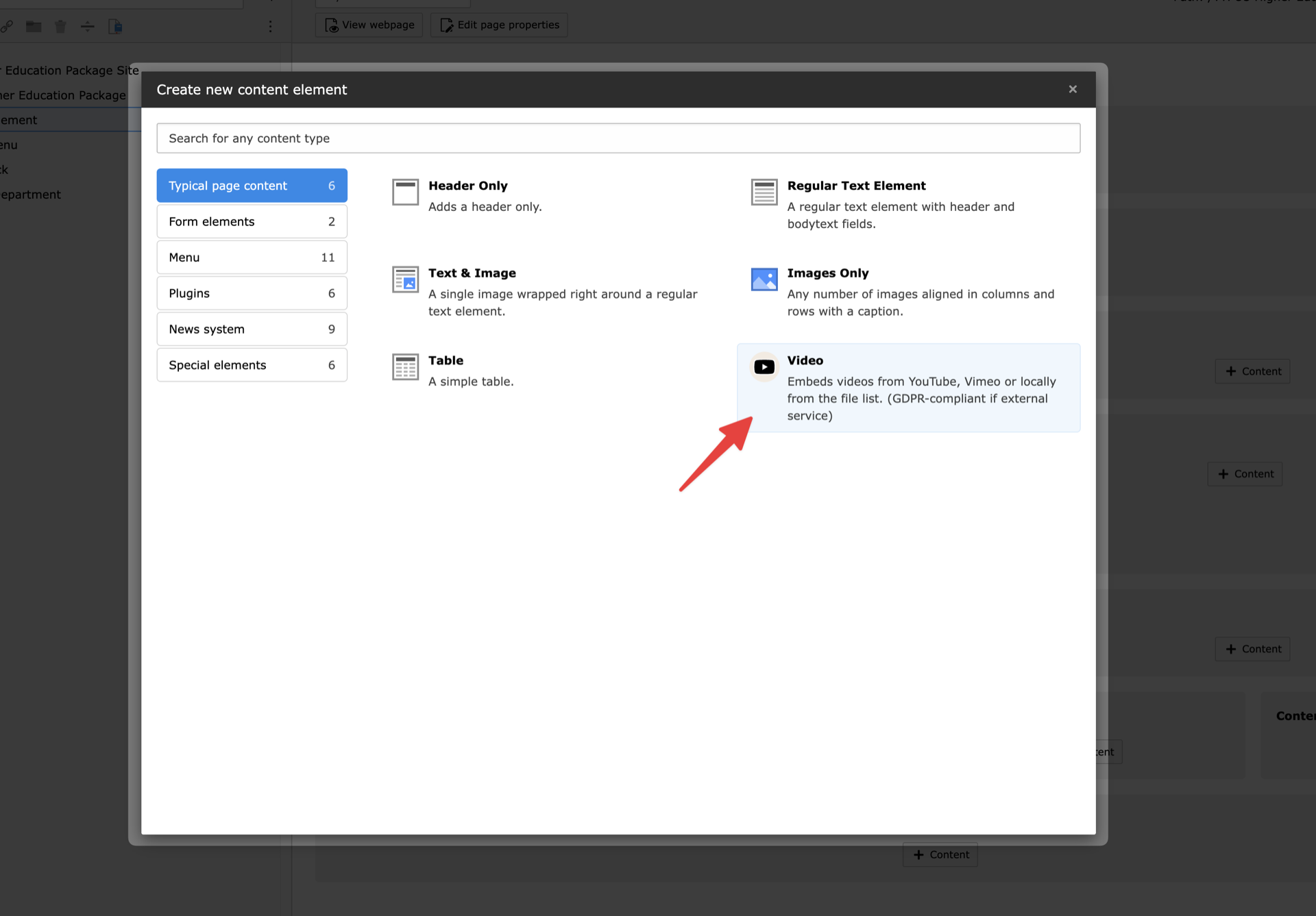The height and width of the screenshot is (916, 1316).
Task: Click 'A regular text element with header' description
Action: [901, 215]
